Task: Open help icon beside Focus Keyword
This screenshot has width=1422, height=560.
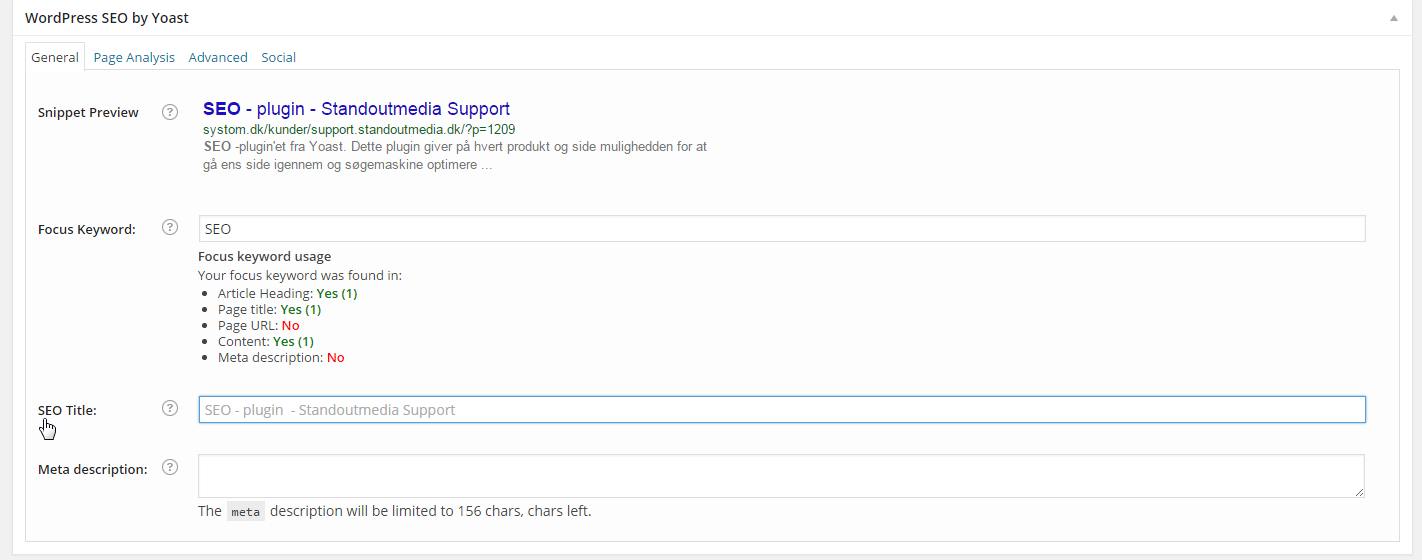Action: (170, 228)
